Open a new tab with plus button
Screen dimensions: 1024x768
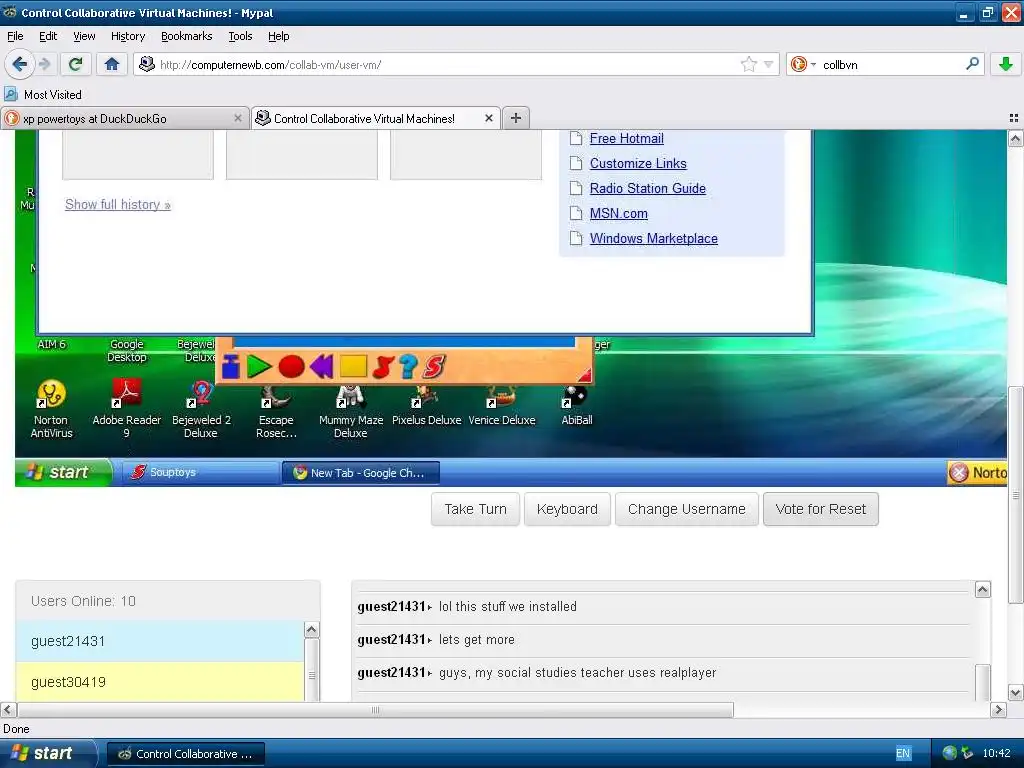(x=516, y=118)
